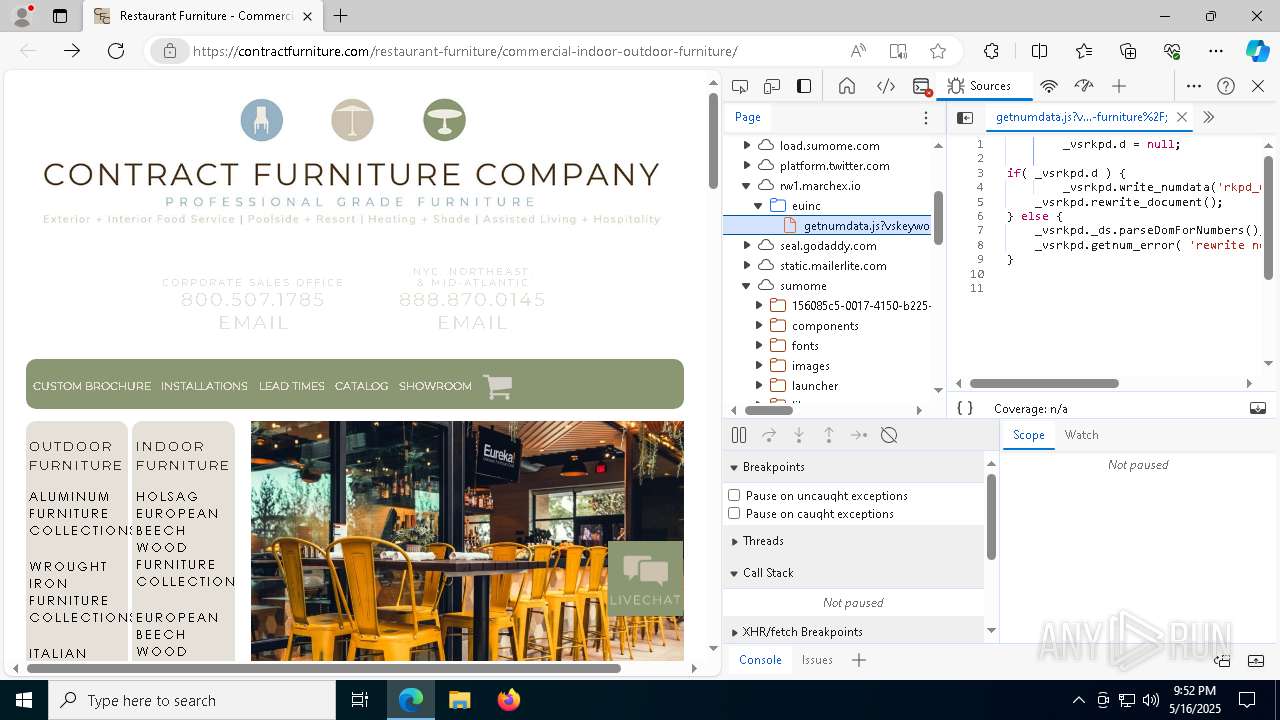The width and height of the screenshot is (1280, 720).
Task: Open File Explorer from taskbar
Action: (459, 700)
